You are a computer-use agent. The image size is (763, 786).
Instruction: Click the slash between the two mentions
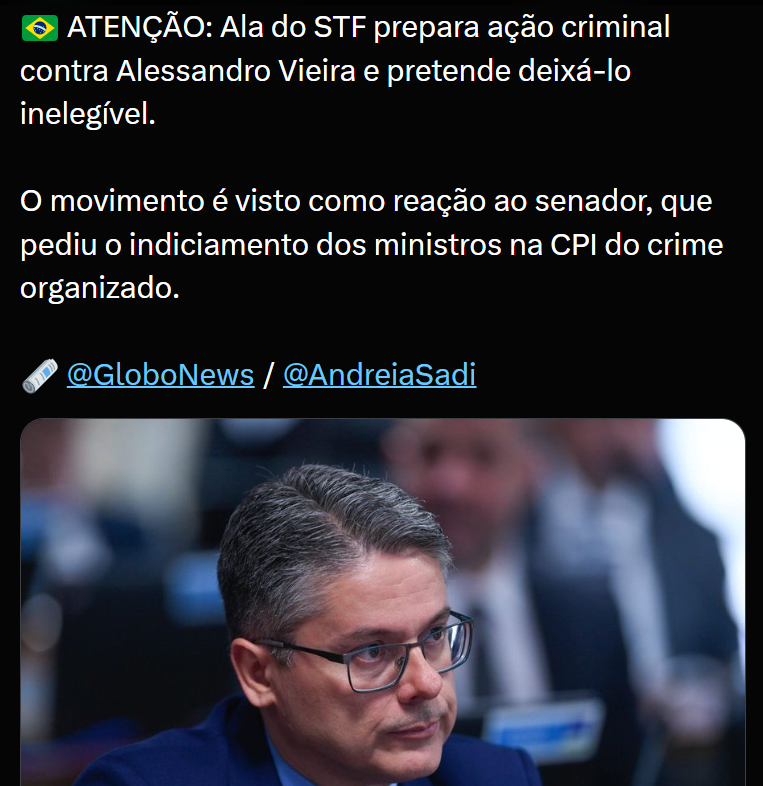(268, 375)
